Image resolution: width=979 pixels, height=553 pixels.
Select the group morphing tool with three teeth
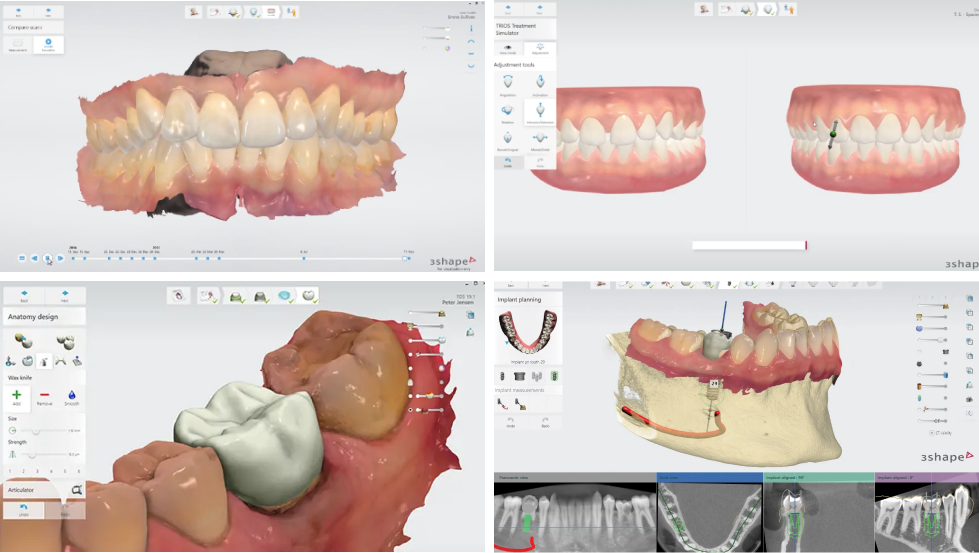65,341
